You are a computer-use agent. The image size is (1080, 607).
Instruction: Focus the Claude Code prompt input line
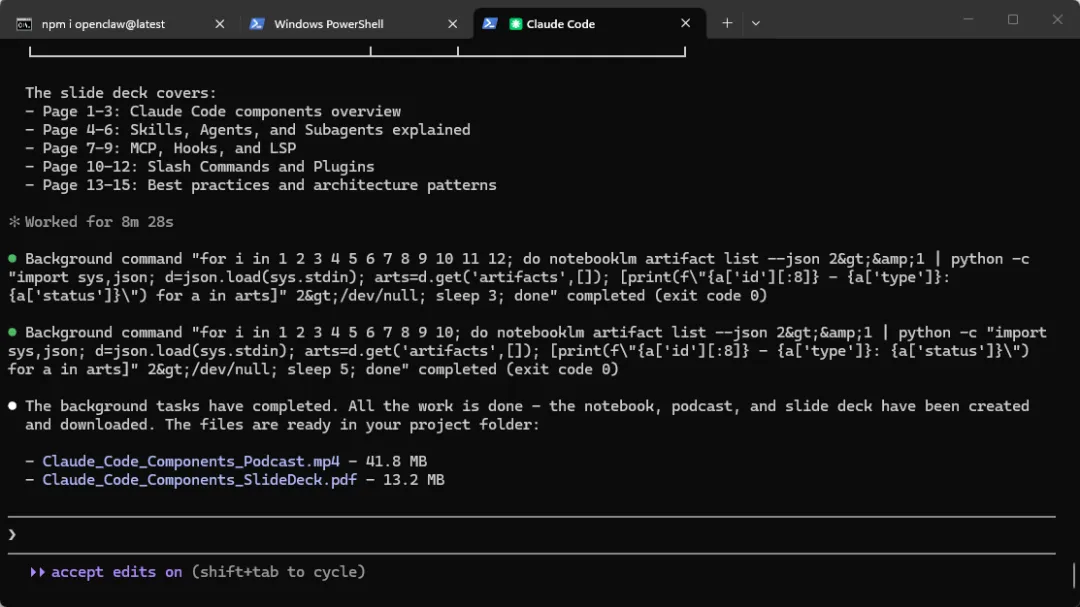coord(500,535)
